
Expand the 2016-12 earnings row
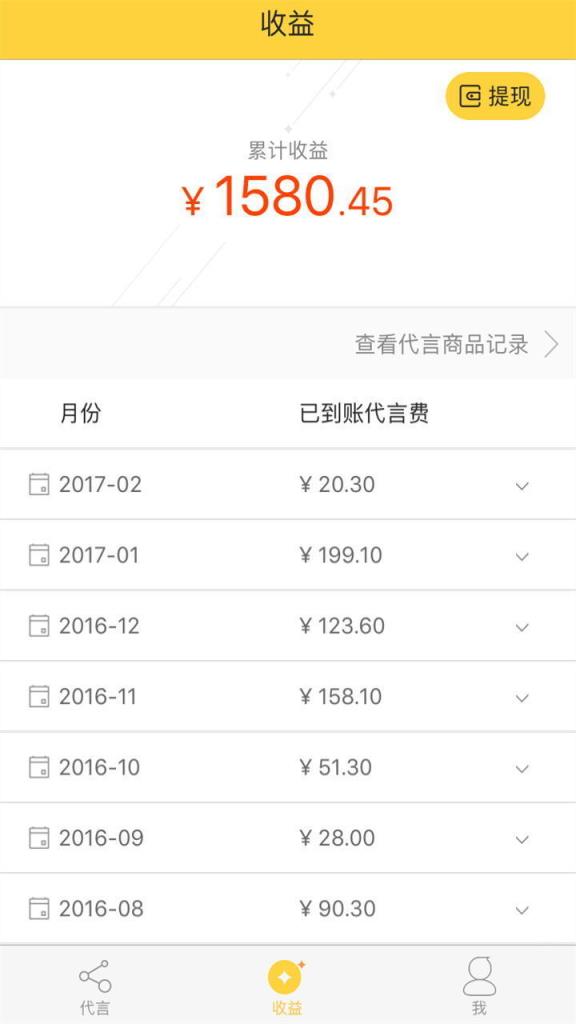pyautogui.click(x=520, y=627)
